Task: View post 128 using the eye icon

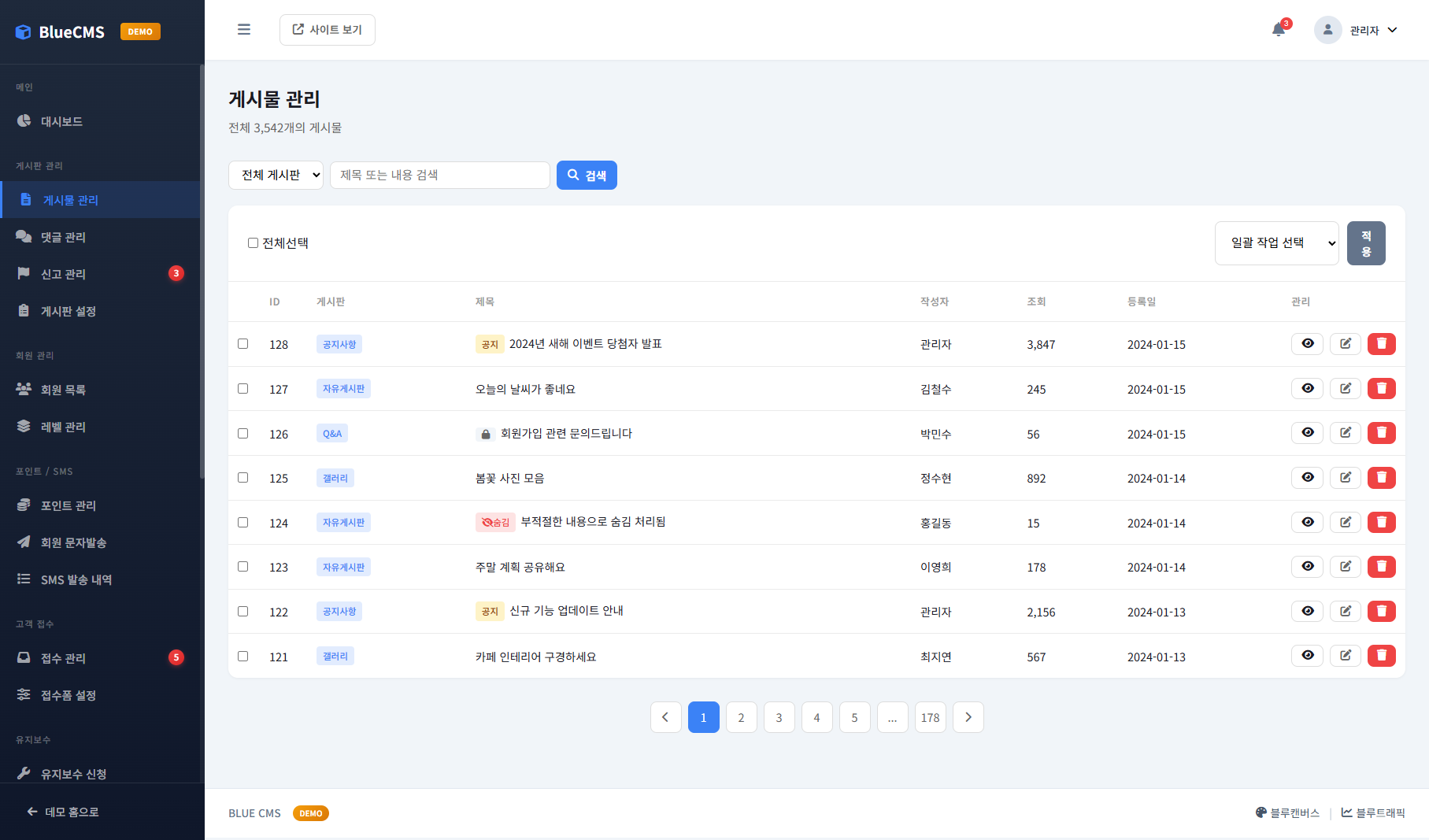Action: pyautogui.click(x=1307, y=343)
